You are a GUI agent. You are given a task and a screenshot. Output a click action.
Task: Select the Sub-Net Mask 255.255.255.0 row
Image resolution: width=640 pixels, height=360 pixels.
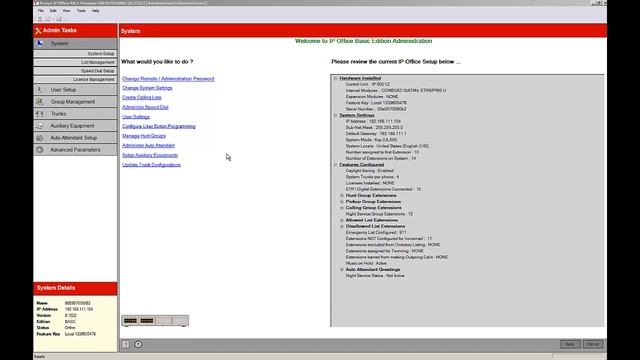(374, 127)
